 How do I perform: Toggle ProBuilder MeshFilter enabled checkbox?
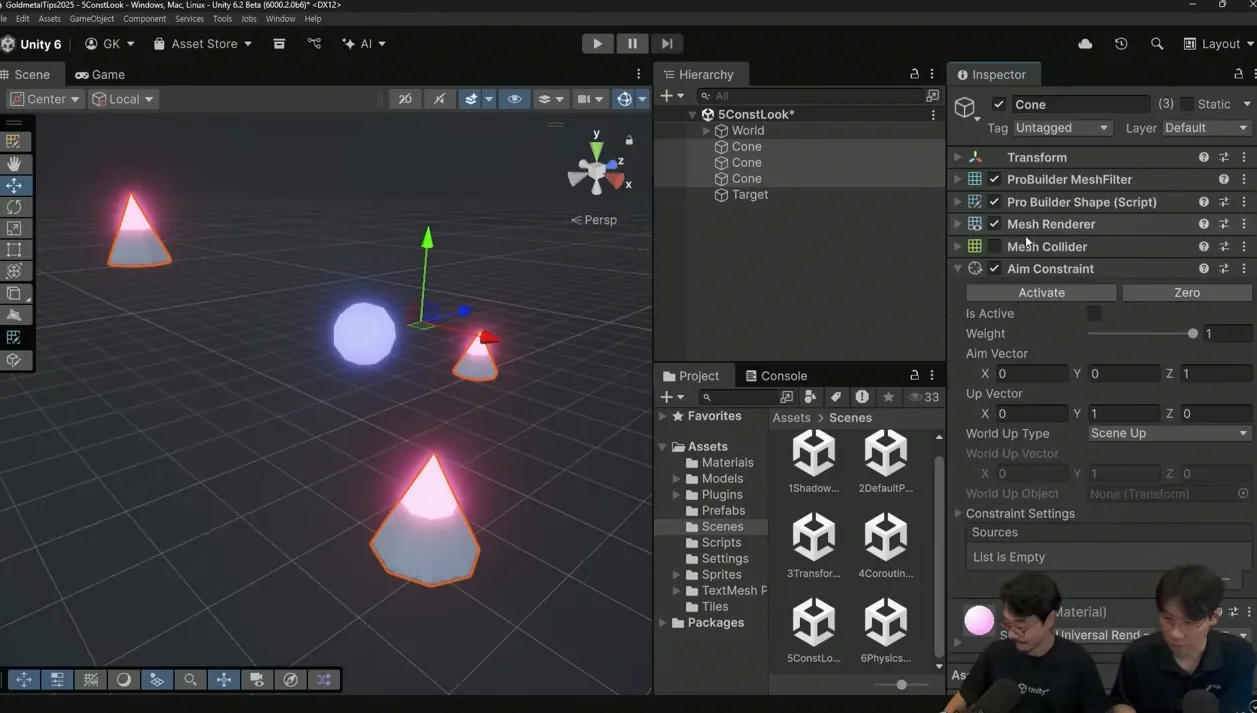click(x=994, y=180)
